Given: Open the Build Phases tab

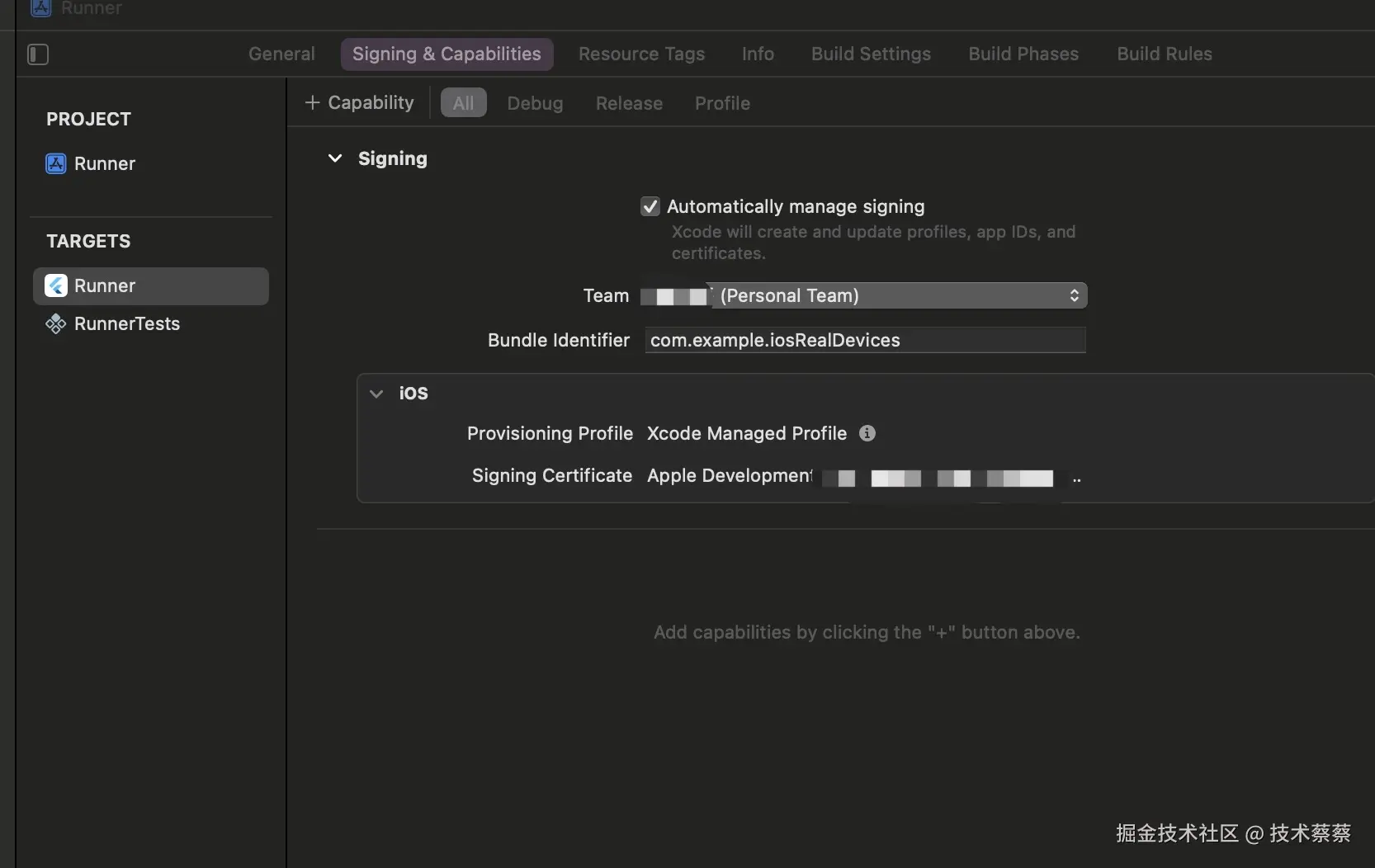Looking at the screenshot, I should (1023, 54).
